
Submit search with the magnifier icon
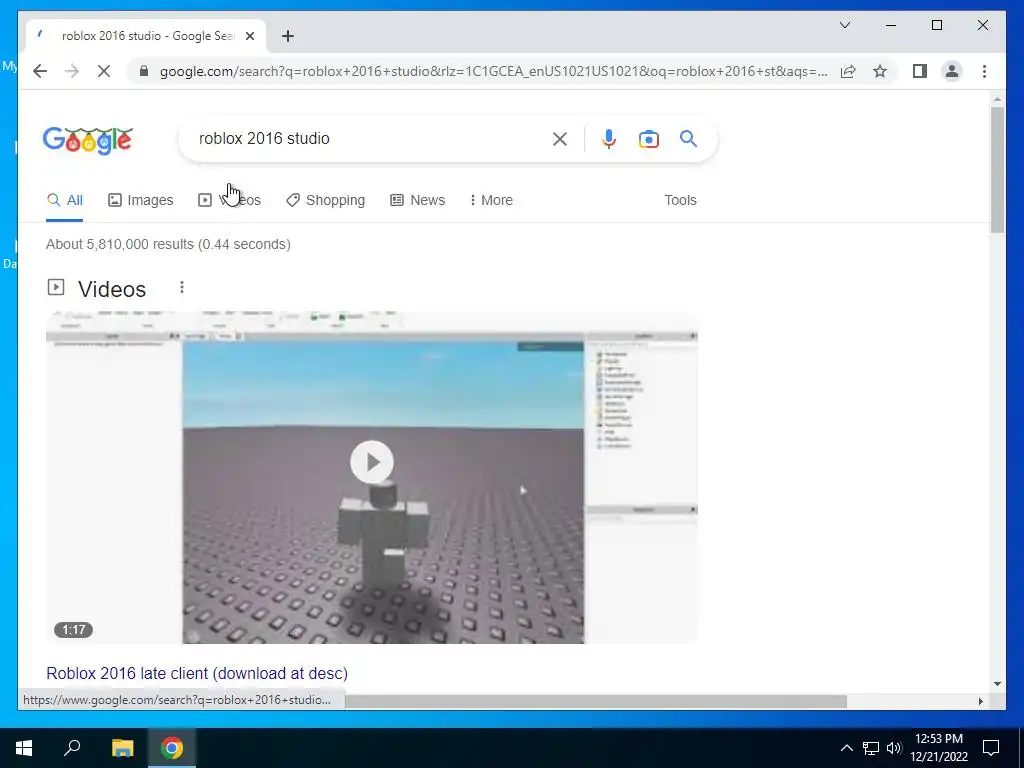[x=688, y=138]
